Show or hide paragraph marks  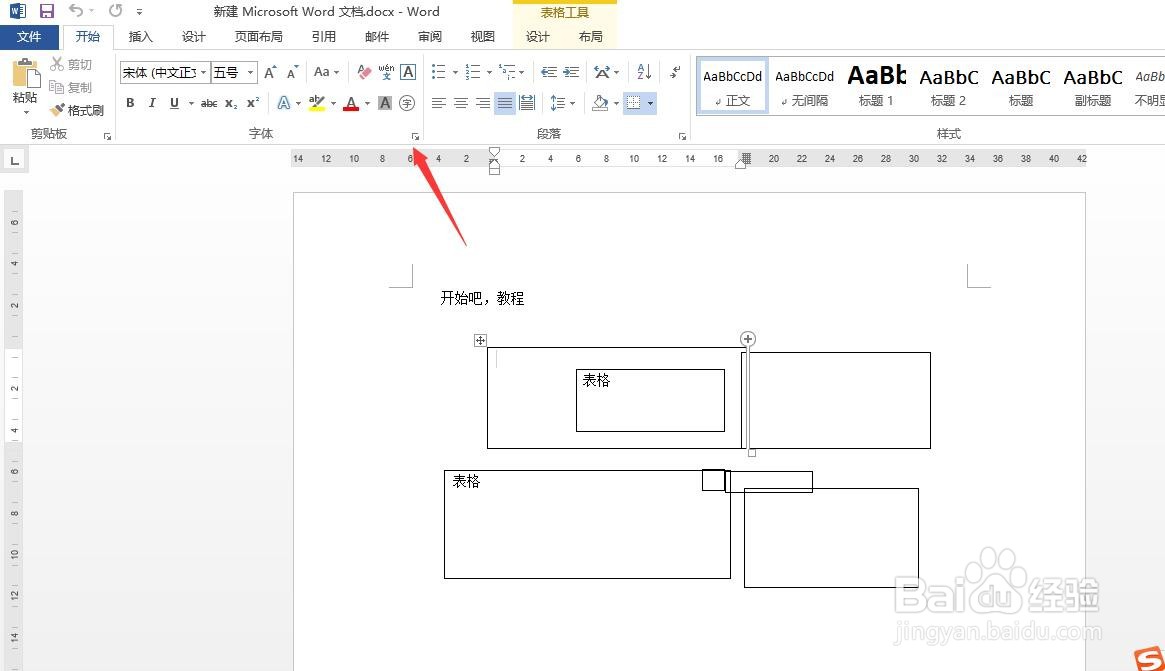[675, 72]
